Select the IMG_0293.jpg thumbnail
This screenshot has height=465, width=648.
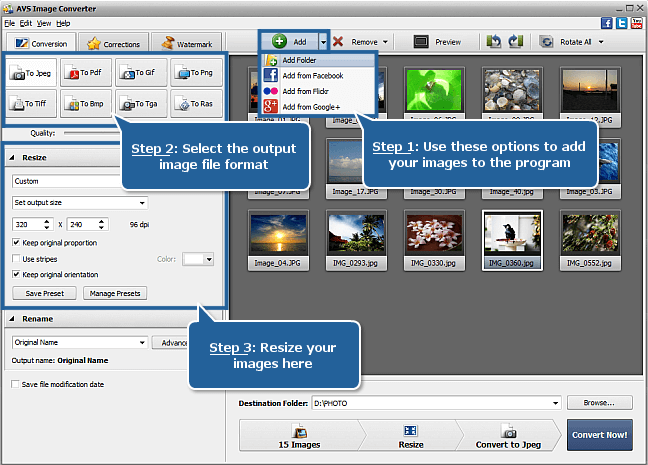(356, 240)
